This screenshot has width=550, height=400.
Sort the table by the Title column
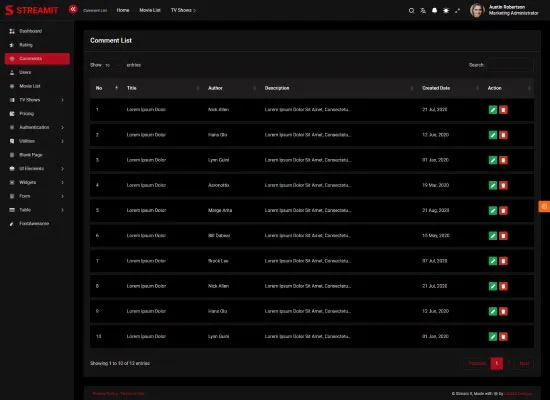pos(162,88)
